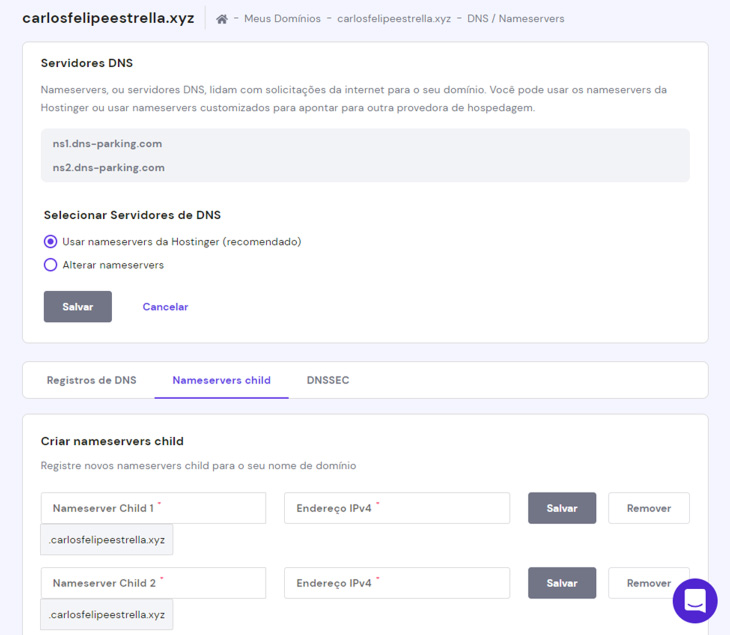
Task: Focus the Nameserver Child 1 field
Action: point(153,508)
